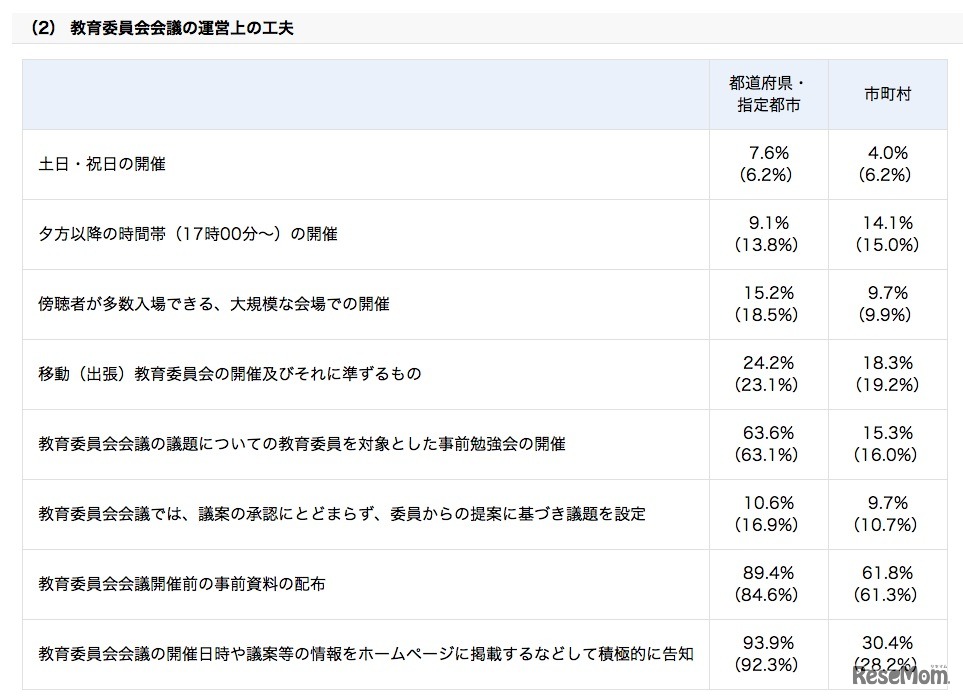
Task: Click the 24.2% value cell
Action: point(769,363)
